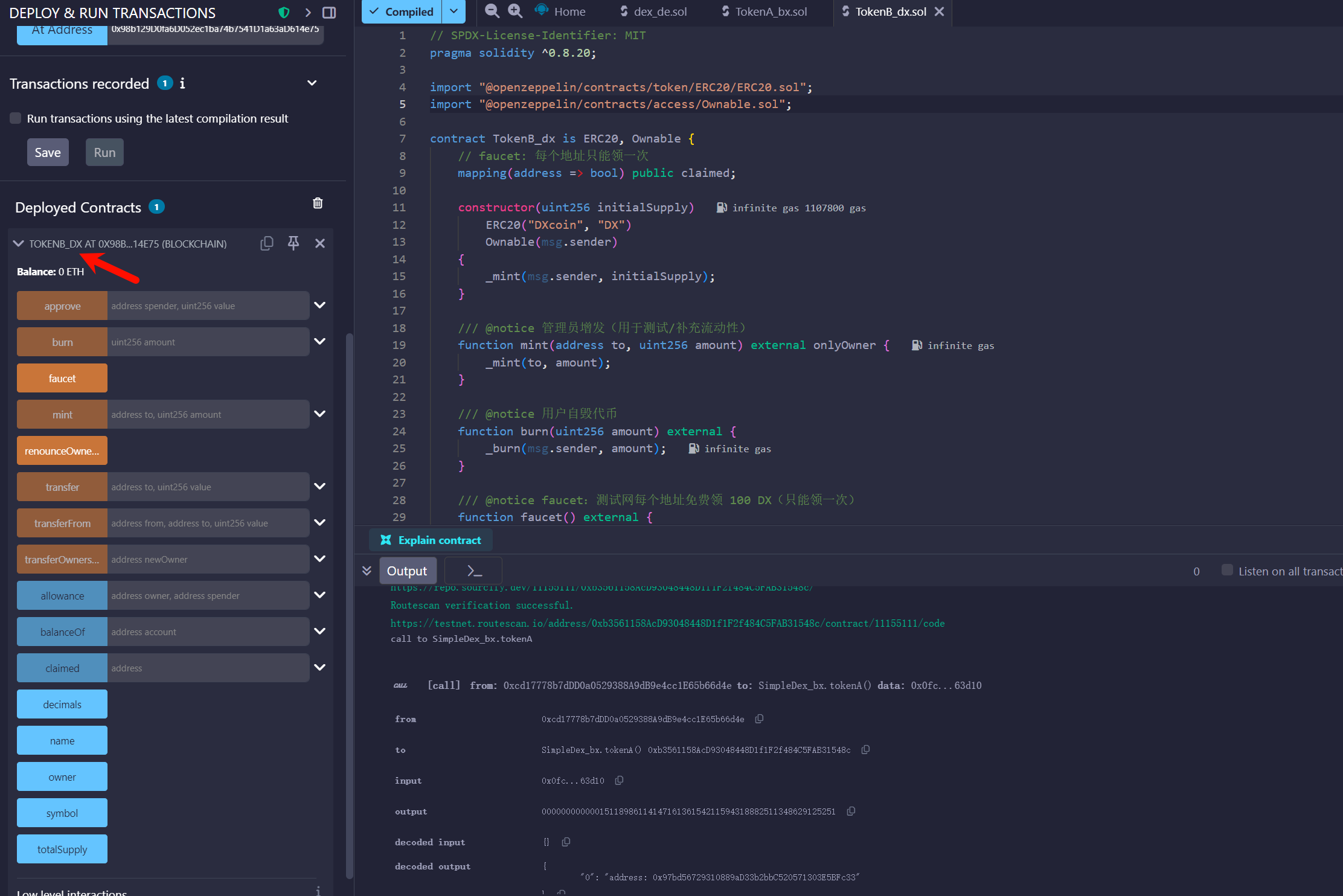This screenshot has height=896, width=1343.
Task: Collapse the Transactions recorded section
Action: (312, 83)
